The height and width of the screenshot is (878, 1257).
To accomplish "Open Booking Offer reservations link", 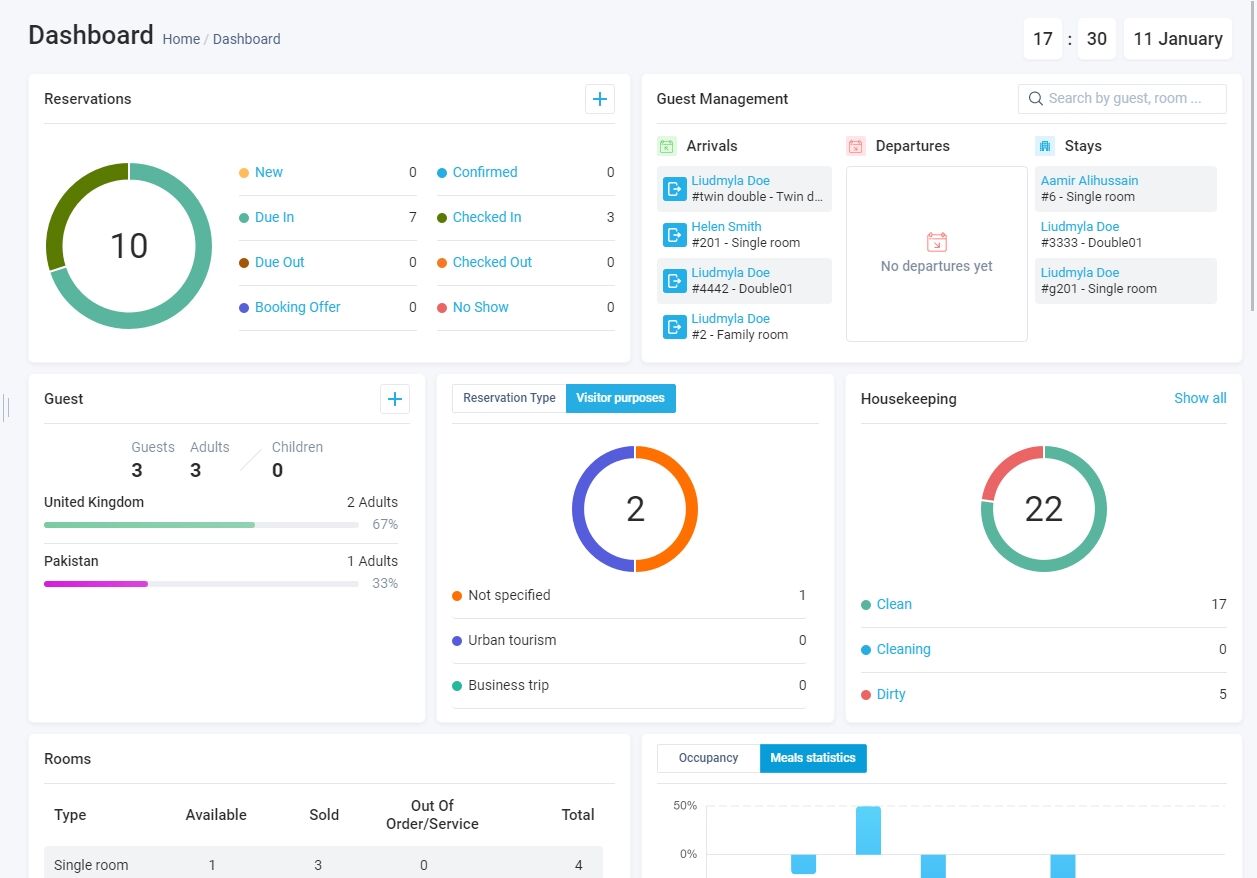I will [297, 307].
